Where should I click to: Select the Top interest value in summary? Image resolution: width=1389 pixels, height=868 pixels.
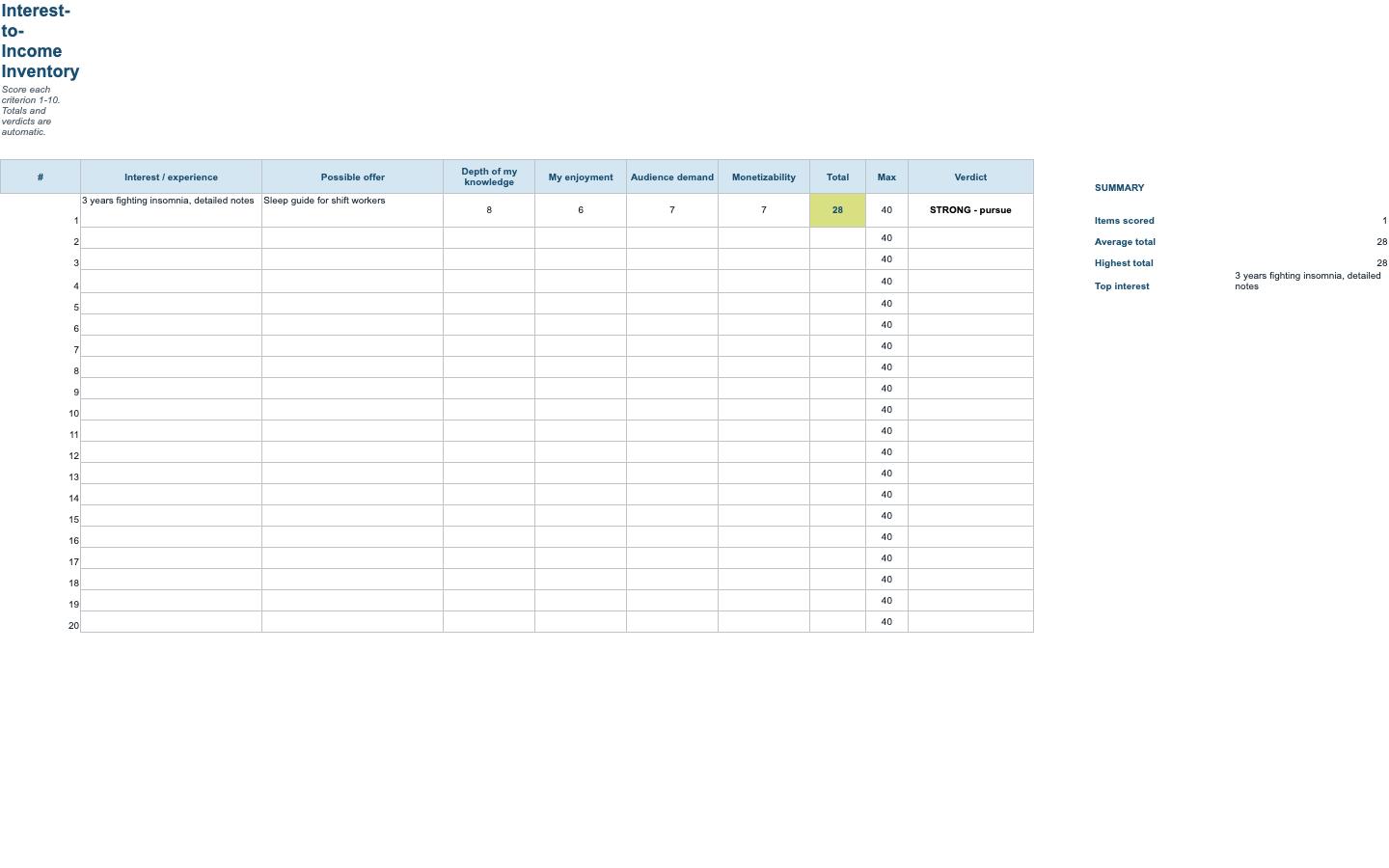point(1308,281)
